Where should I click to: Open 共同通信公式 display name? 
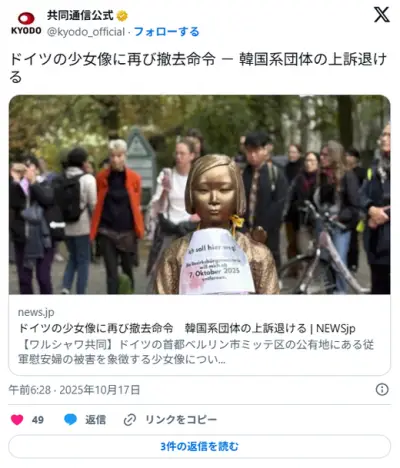click(x=80, y=15)
